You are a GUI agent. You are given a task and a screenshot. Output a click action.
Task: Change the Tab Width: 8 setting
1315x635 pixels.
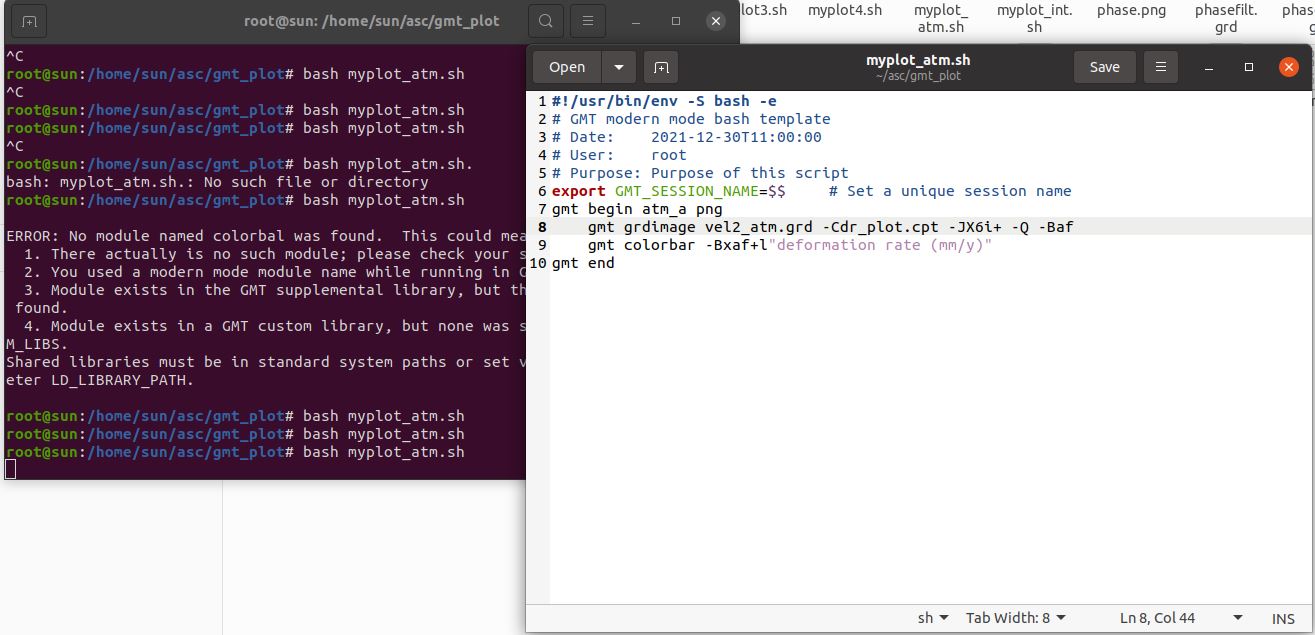(1015, 618)
